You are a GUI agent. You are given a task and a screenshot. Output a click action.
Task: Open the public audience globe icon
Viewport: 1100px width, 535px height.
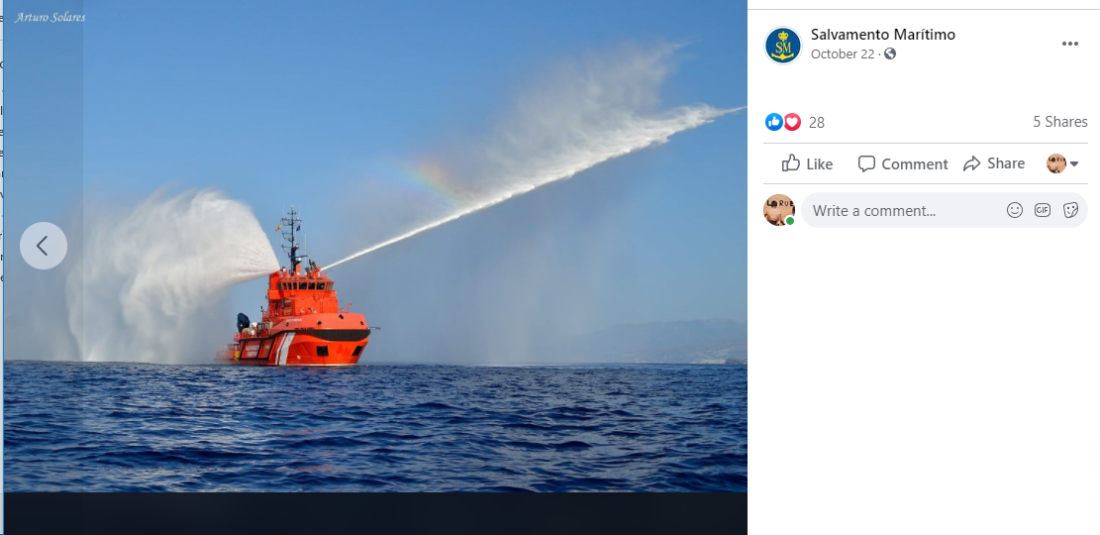pos(890,54)
